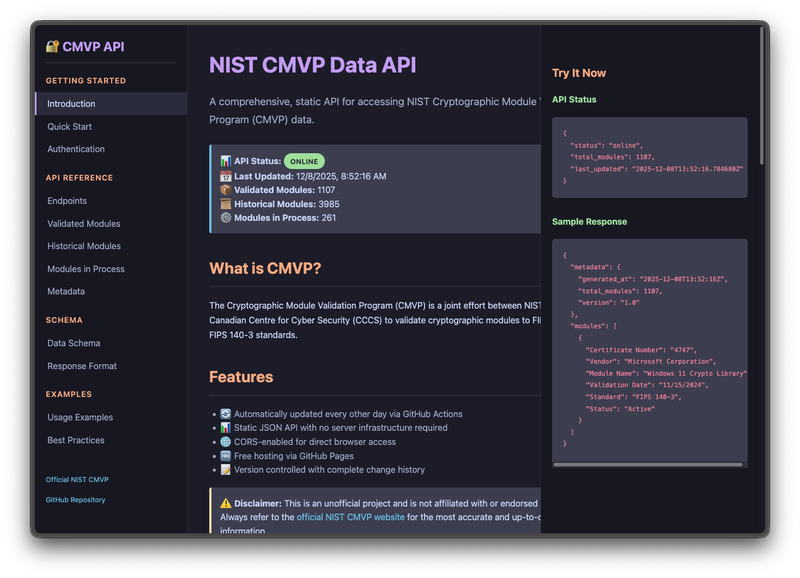Click the memo icon for Version controlled feature
The height and width of the screenshot is (578, 800).
225,470
